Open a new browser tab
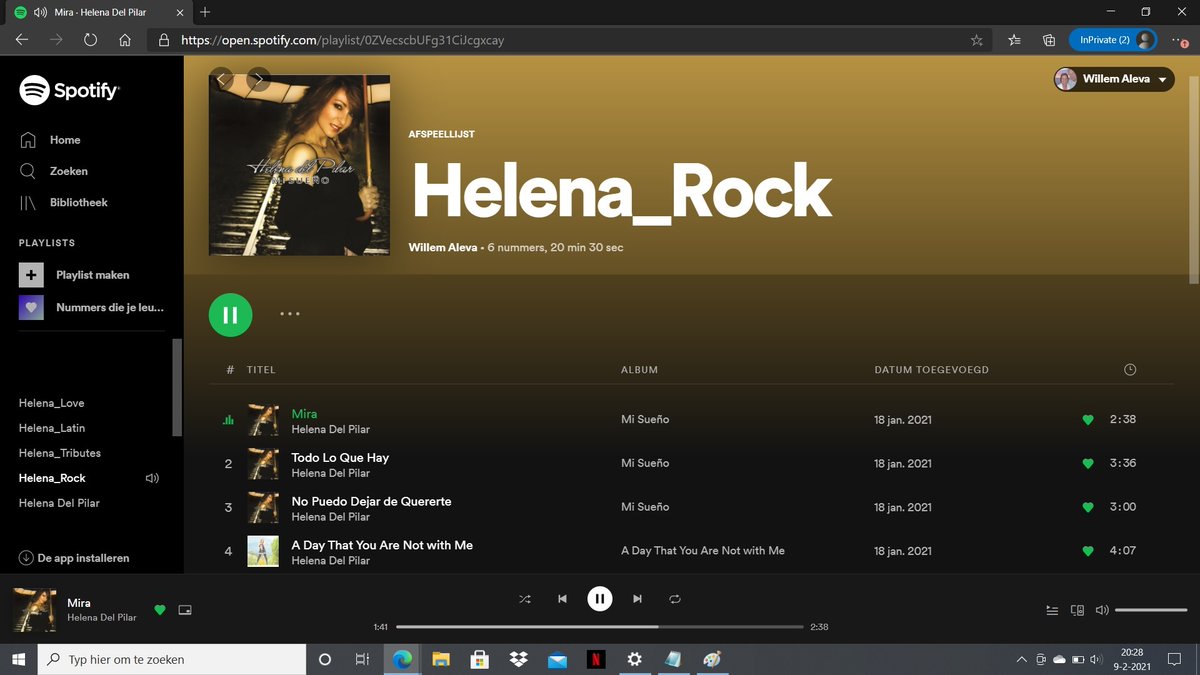1200x675 pixels. coord(204,12)
